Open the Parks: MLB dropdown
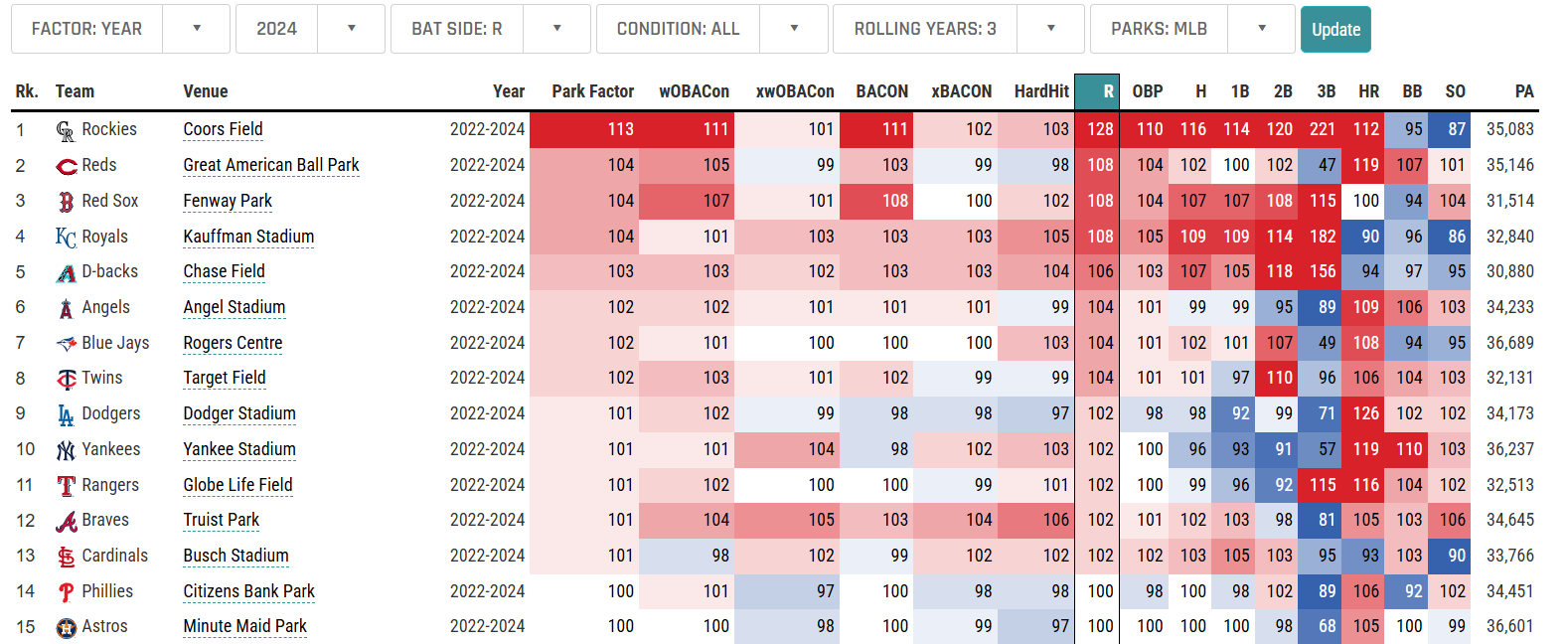Screen dimensions: 1568x644 click(1191, 29)
